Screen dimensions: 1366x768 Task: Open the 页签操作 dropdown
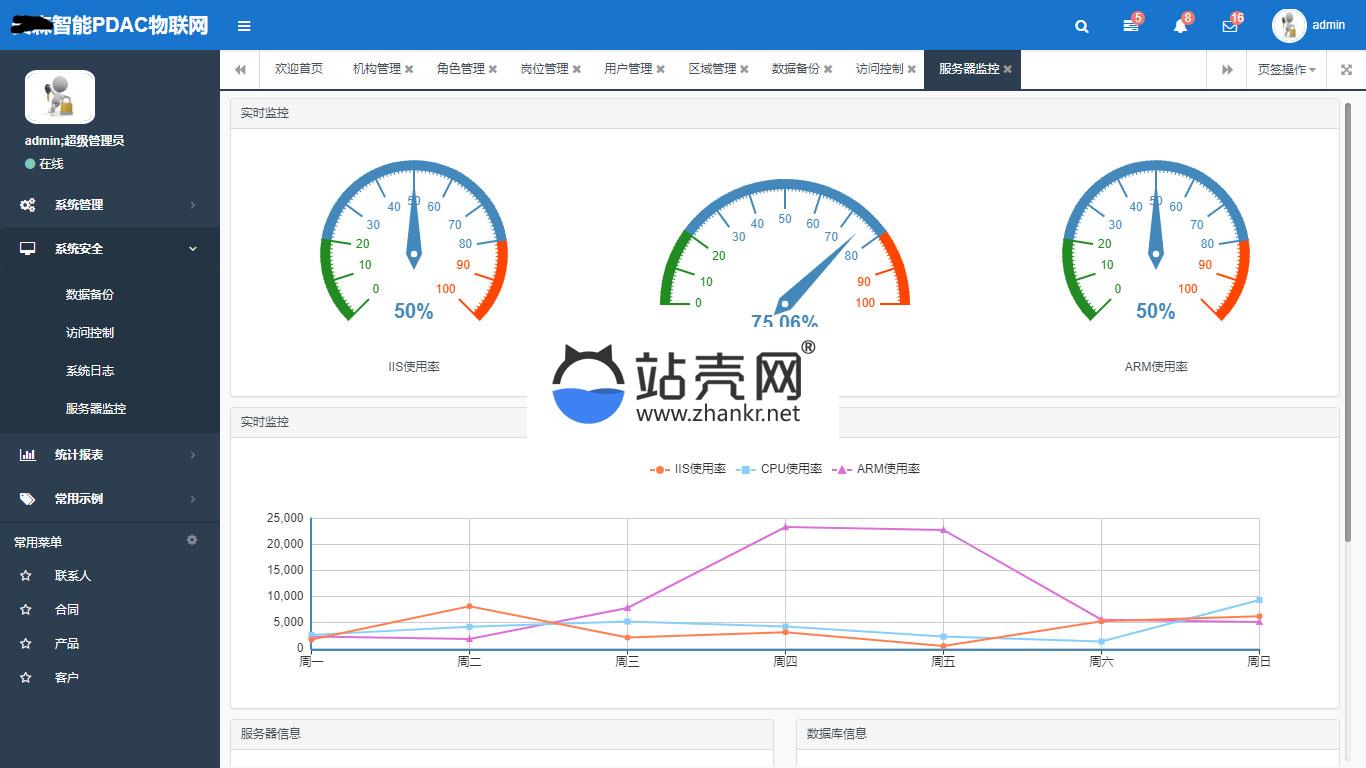point(1286,70)
